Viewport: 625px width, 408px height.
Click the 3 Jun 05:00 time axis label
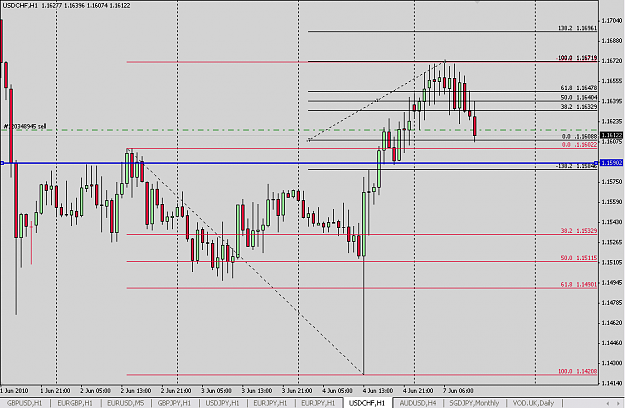tap(216, 390)
